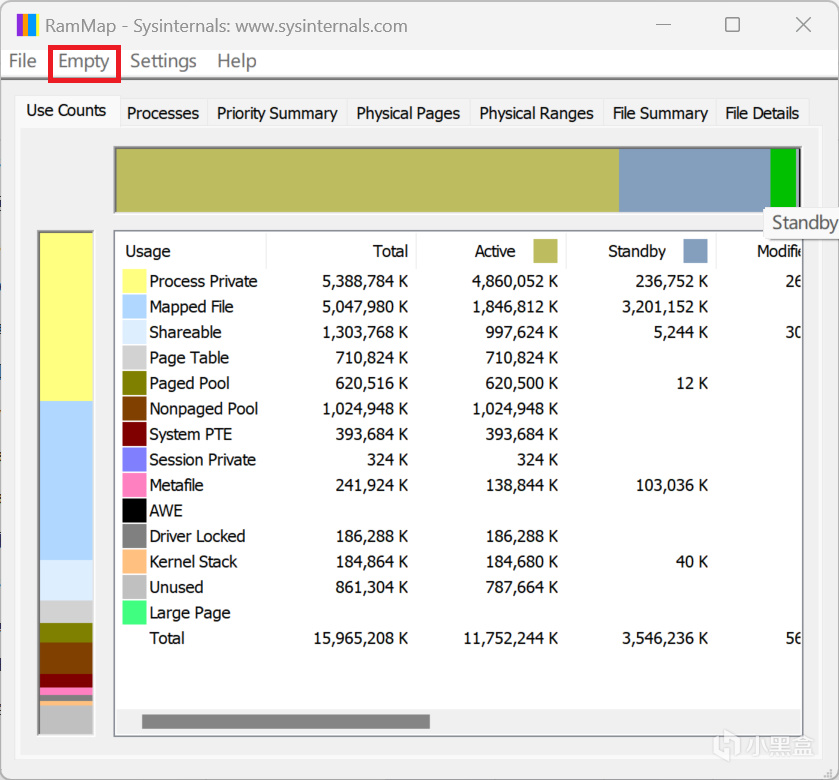
Task: Click the horizontal scrollbar thumb
Action: tap(286, 722)
